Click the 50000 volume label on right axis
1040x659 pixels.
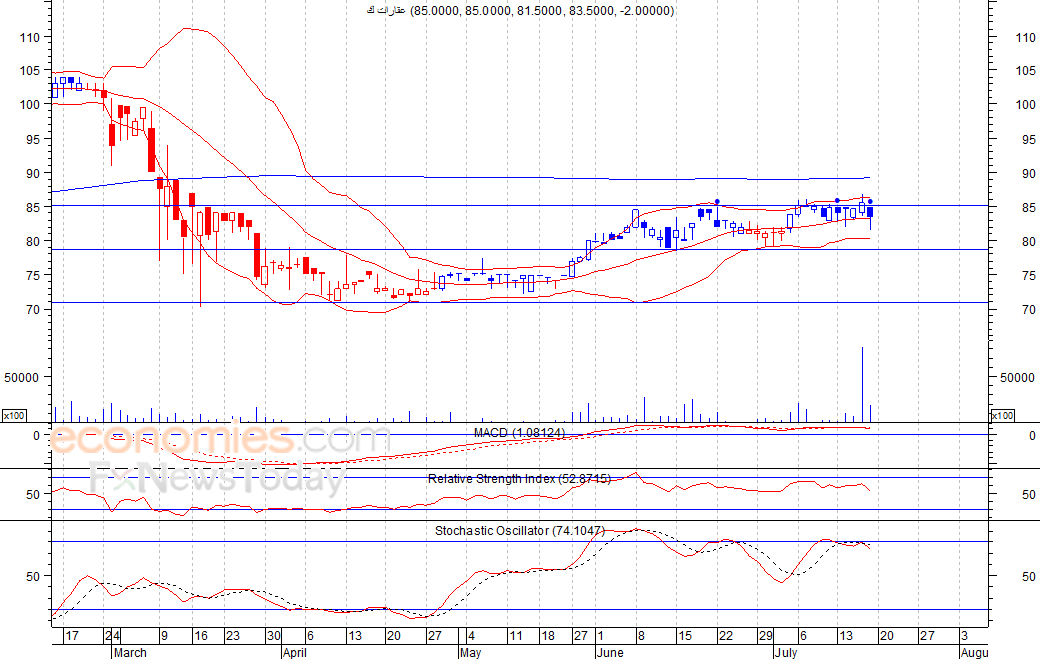[1017, 378]
